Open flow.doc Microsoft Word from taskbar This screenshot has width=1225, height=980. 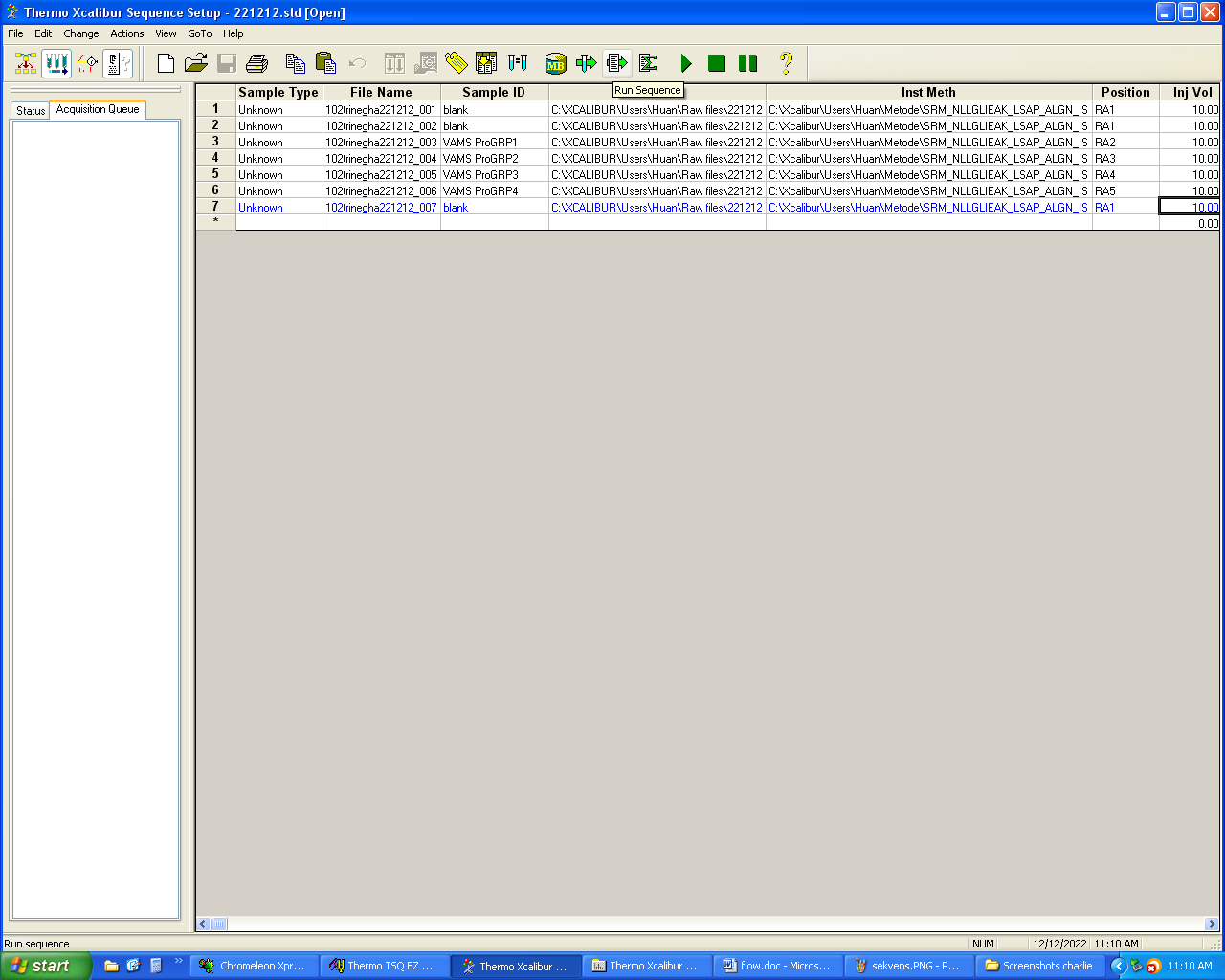point(777,966)
